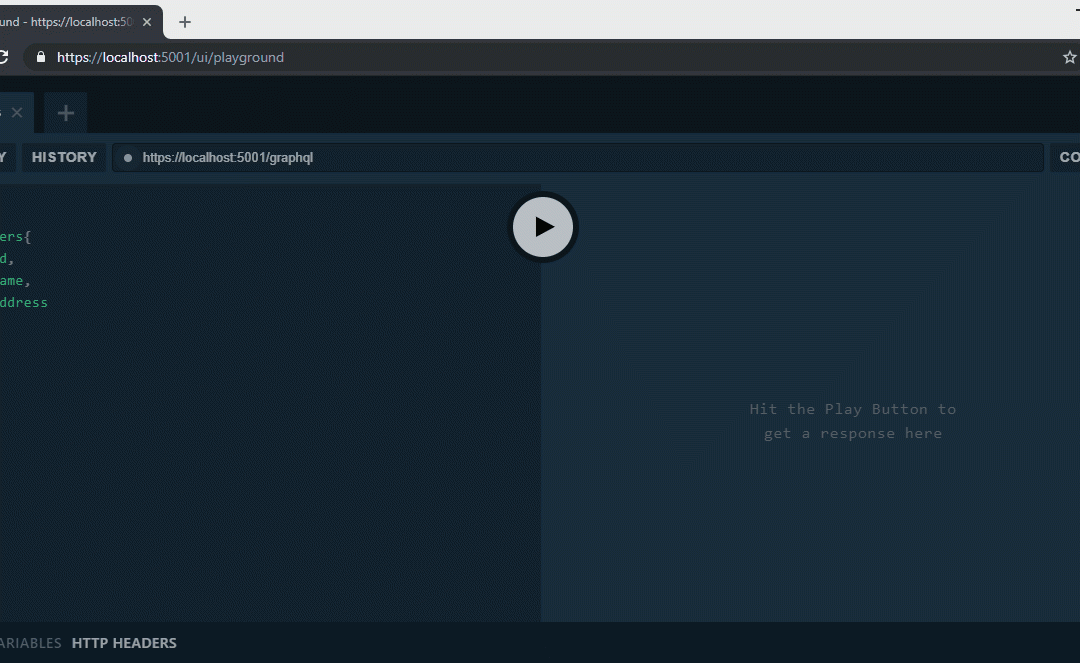
Task: Open the HISTORY panel
Action: (x=64, y=157)
